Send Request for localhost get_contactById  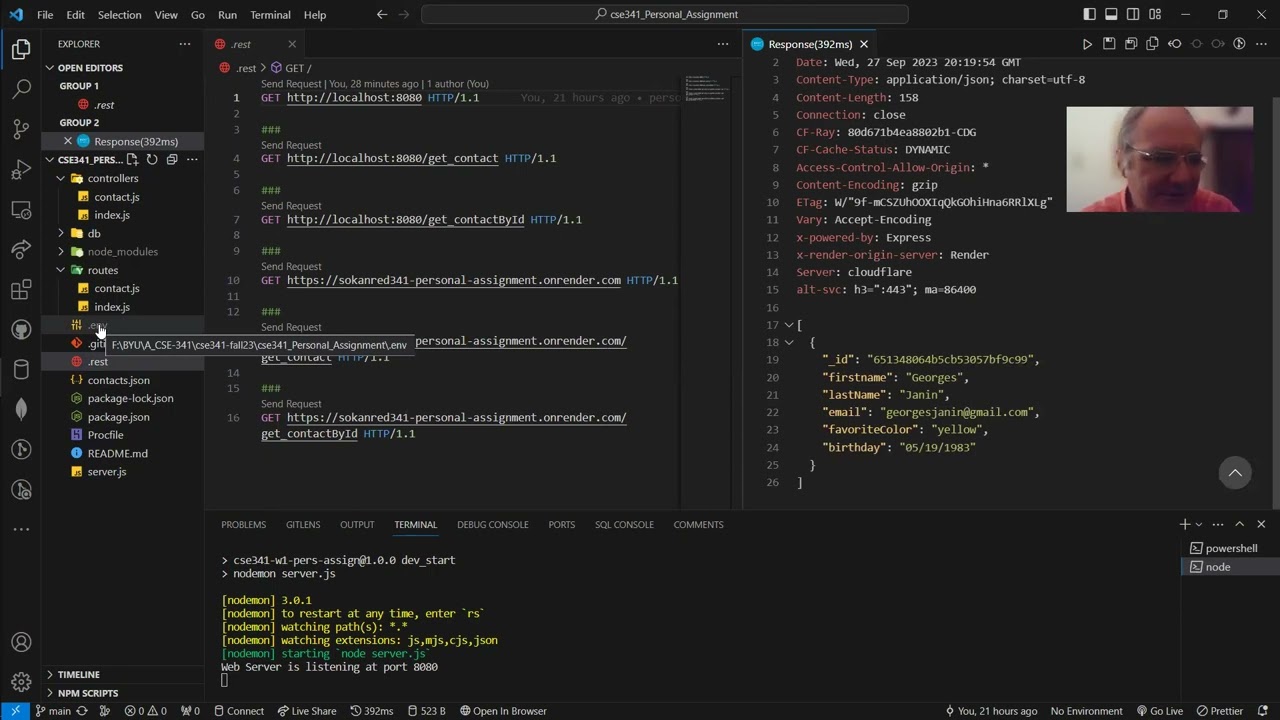pos(291,206)
